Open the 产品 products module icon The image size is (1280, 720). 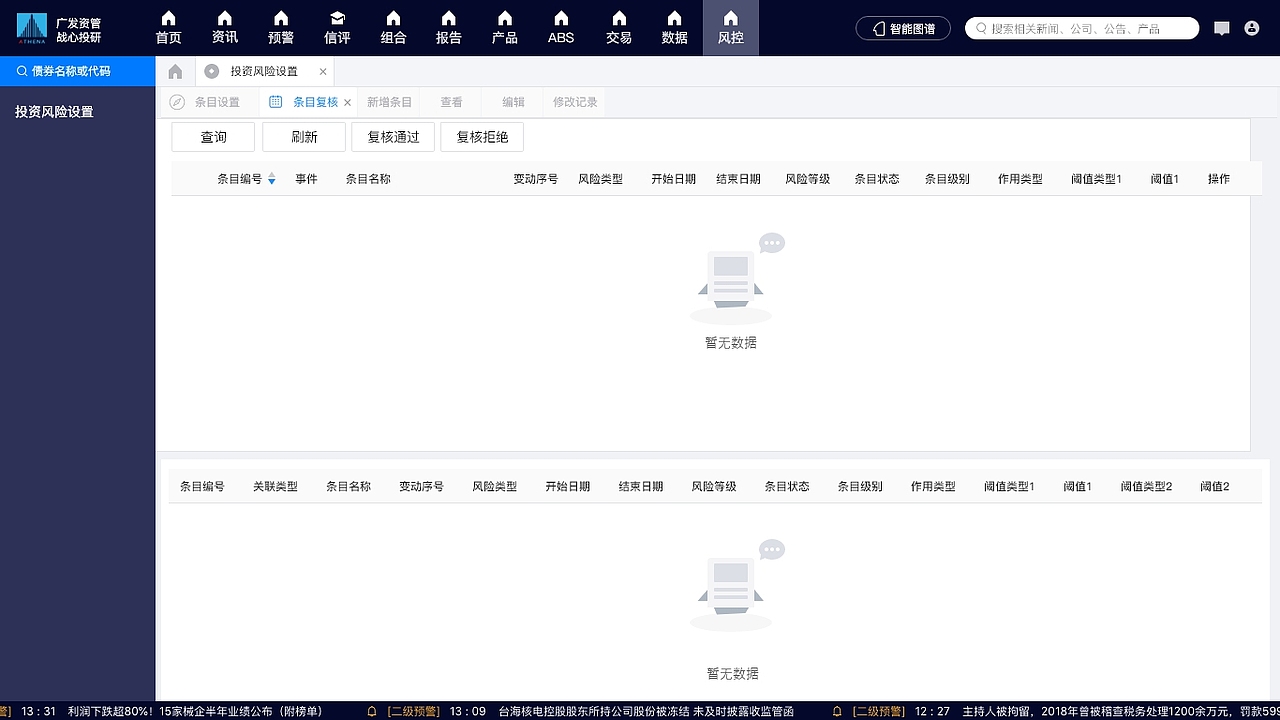[x=504, y=27]
